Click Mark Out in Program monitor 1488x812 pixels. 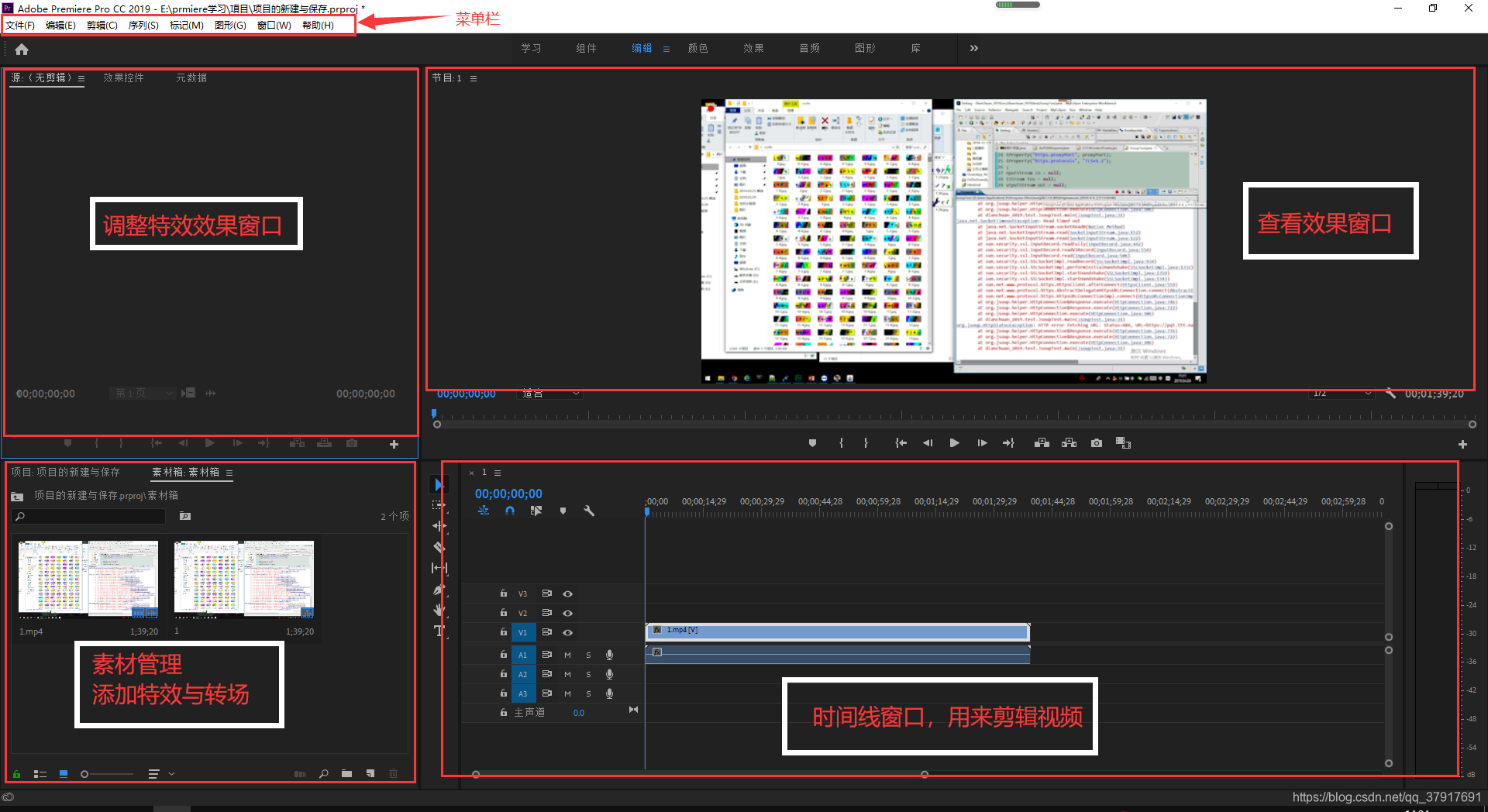[x=866, y=443]
